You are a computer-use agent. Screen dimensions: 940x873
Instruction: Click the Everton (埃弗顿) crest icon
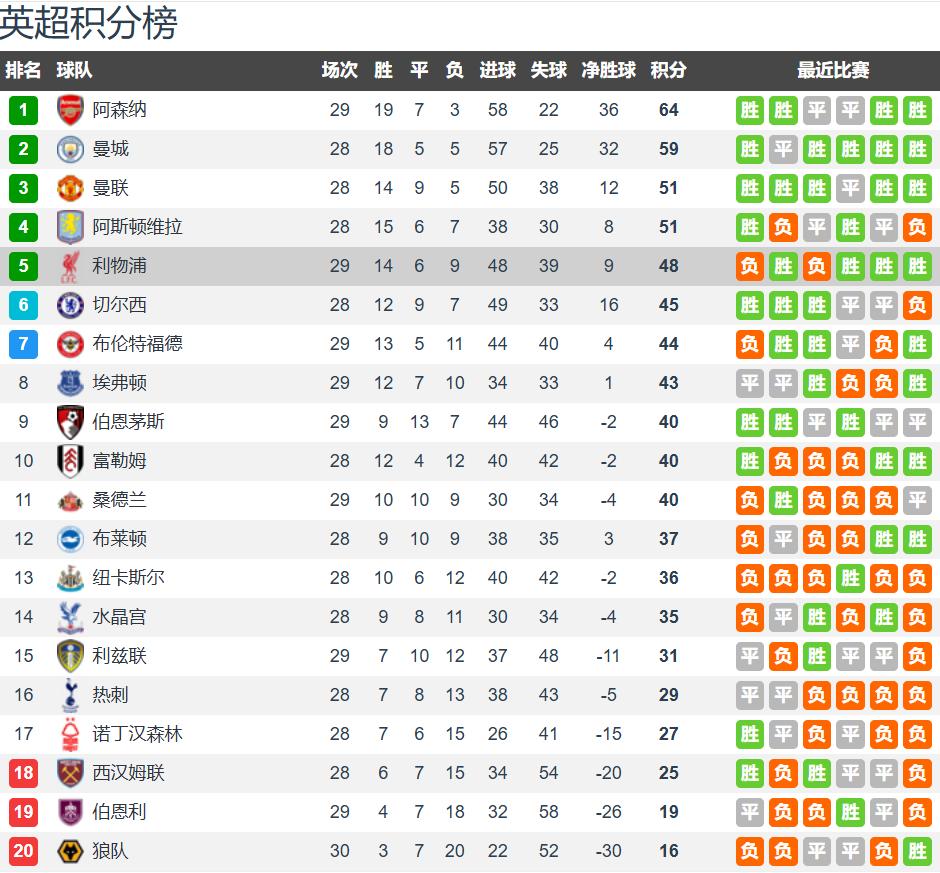coord(70,383)
